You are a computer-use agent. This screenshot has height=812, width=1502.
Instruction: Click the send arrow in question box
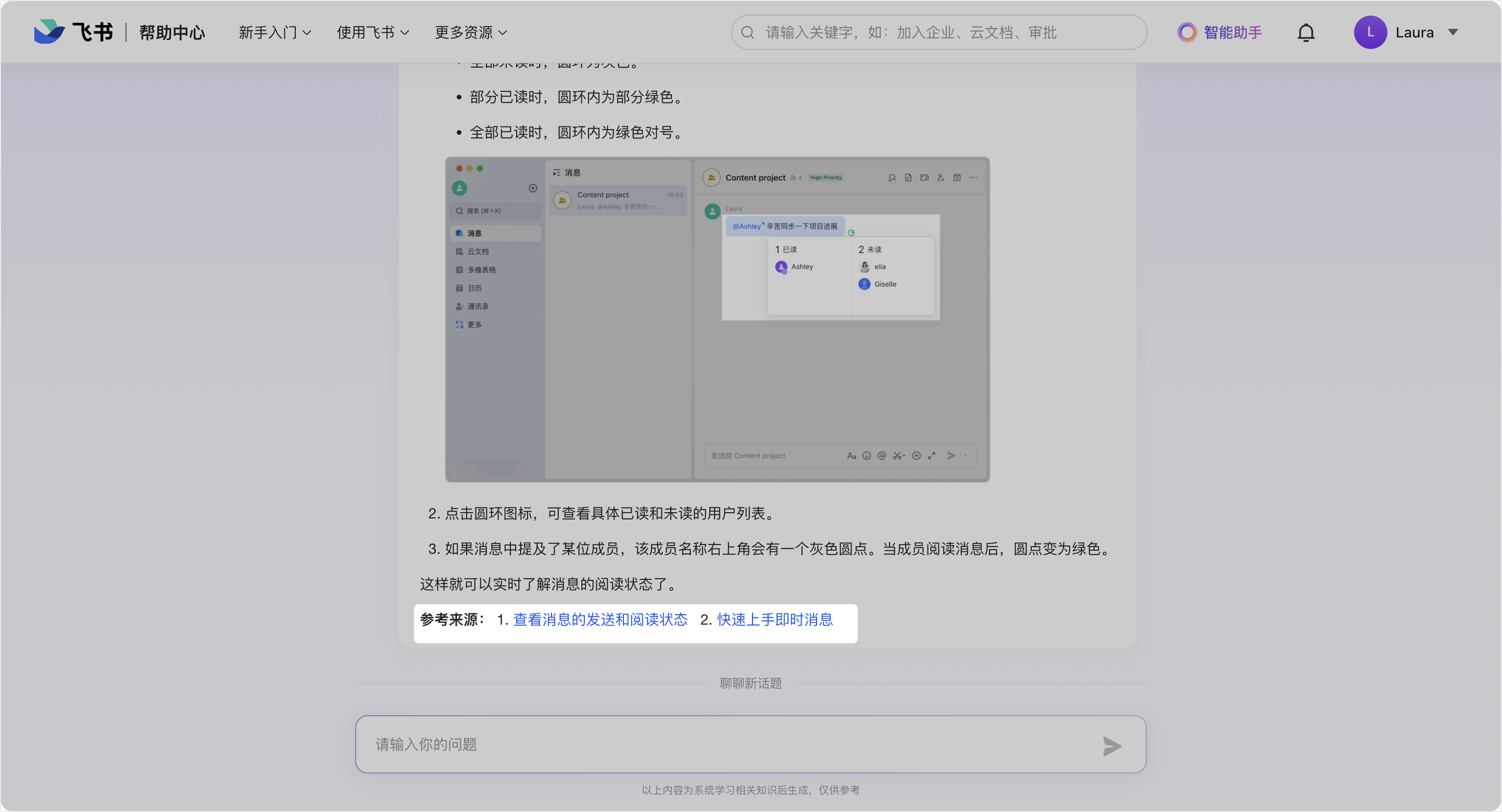1111,745
